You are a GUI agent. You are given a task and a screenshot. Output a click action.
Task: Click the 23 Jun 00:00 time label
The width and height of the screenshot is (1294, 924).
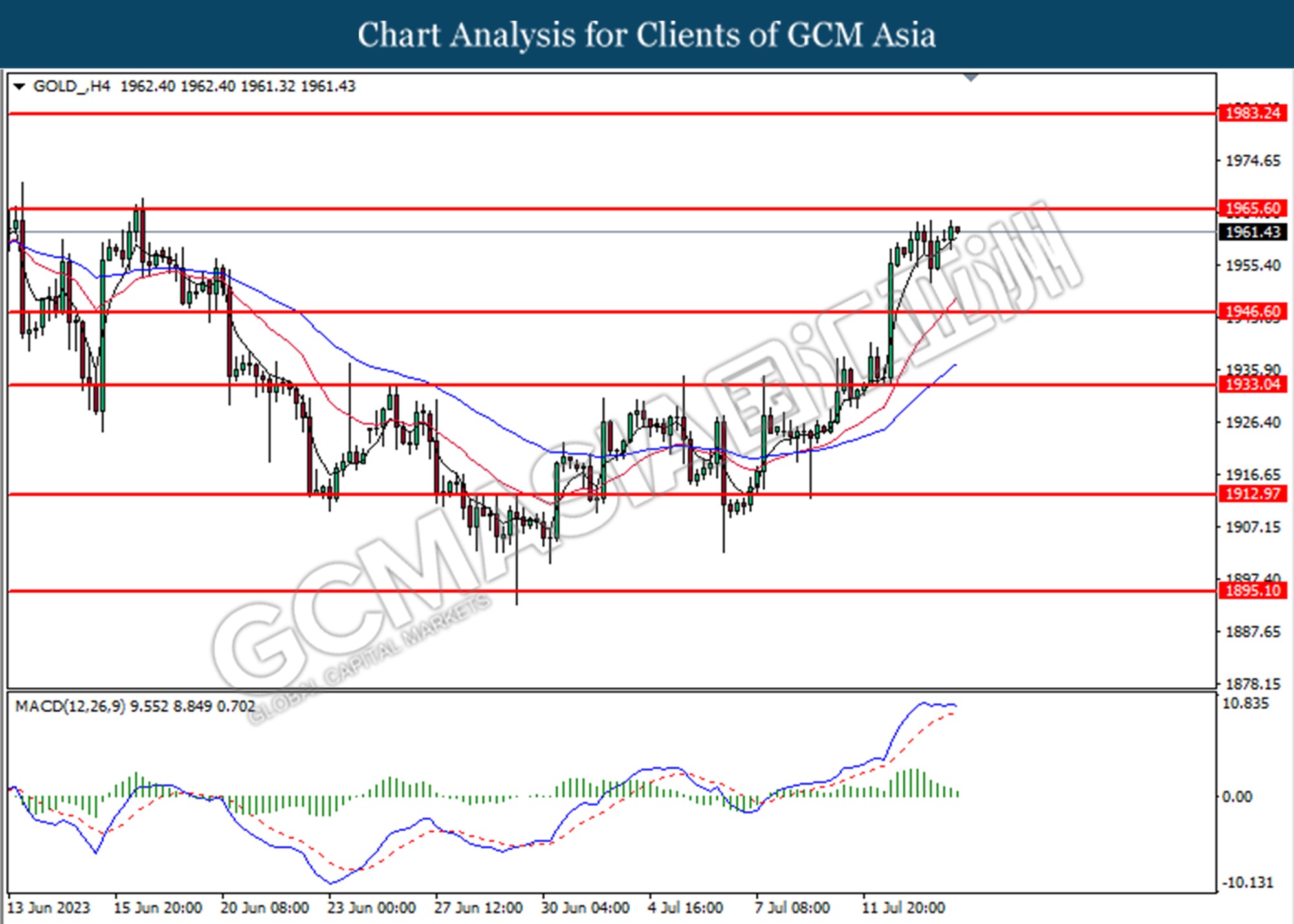coord(371,908)
